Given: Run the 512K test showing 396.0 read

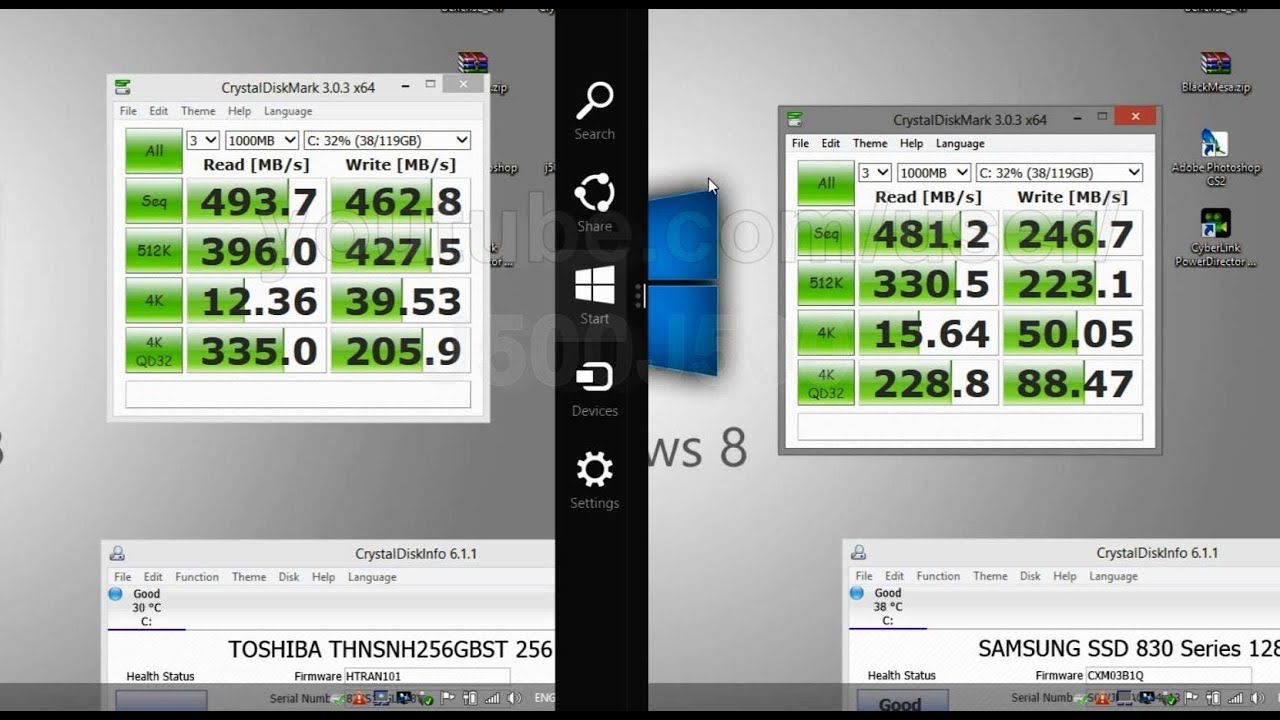Looking at the screenshot, I should tap(154, 251).
